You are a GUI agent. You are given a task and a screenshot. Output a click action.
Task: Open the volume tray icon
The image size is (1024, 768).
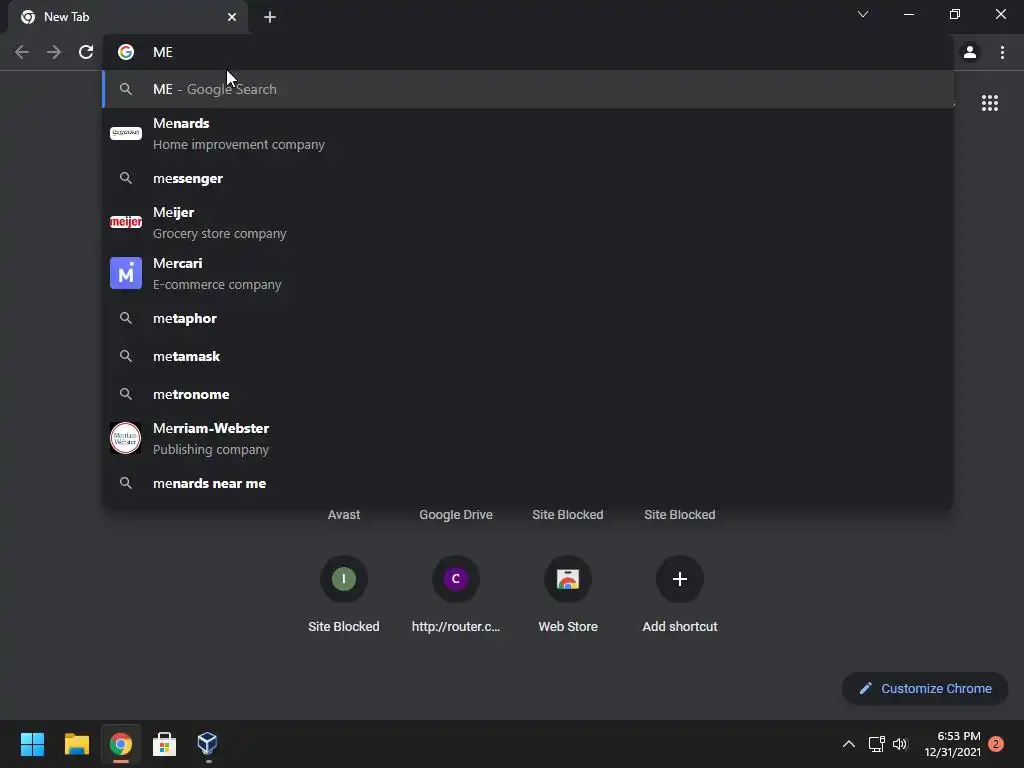point(900,744)
